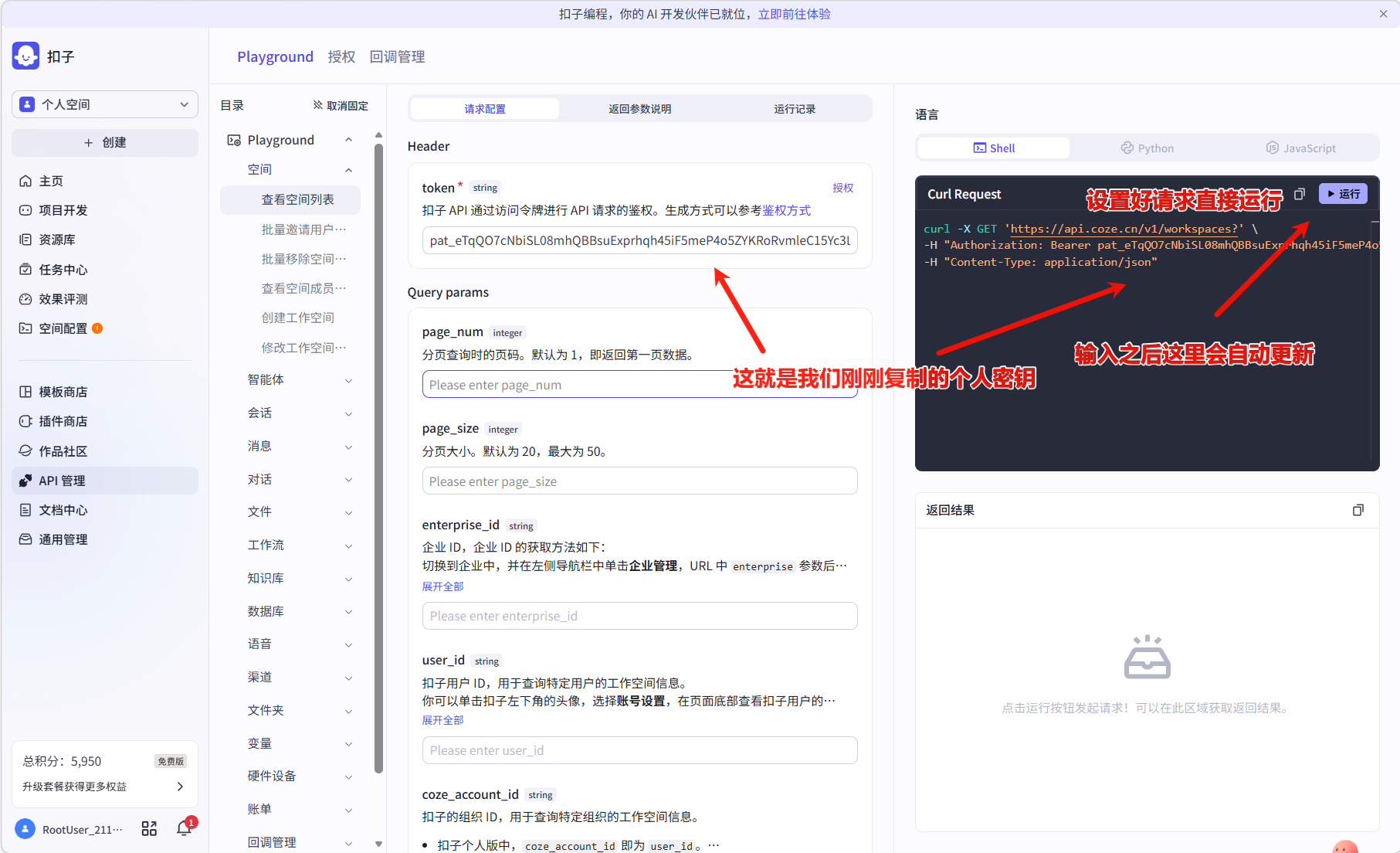Switch to the 授权 top tab
This screenshot has height=853, width=1400.
(x=341, y=56)
